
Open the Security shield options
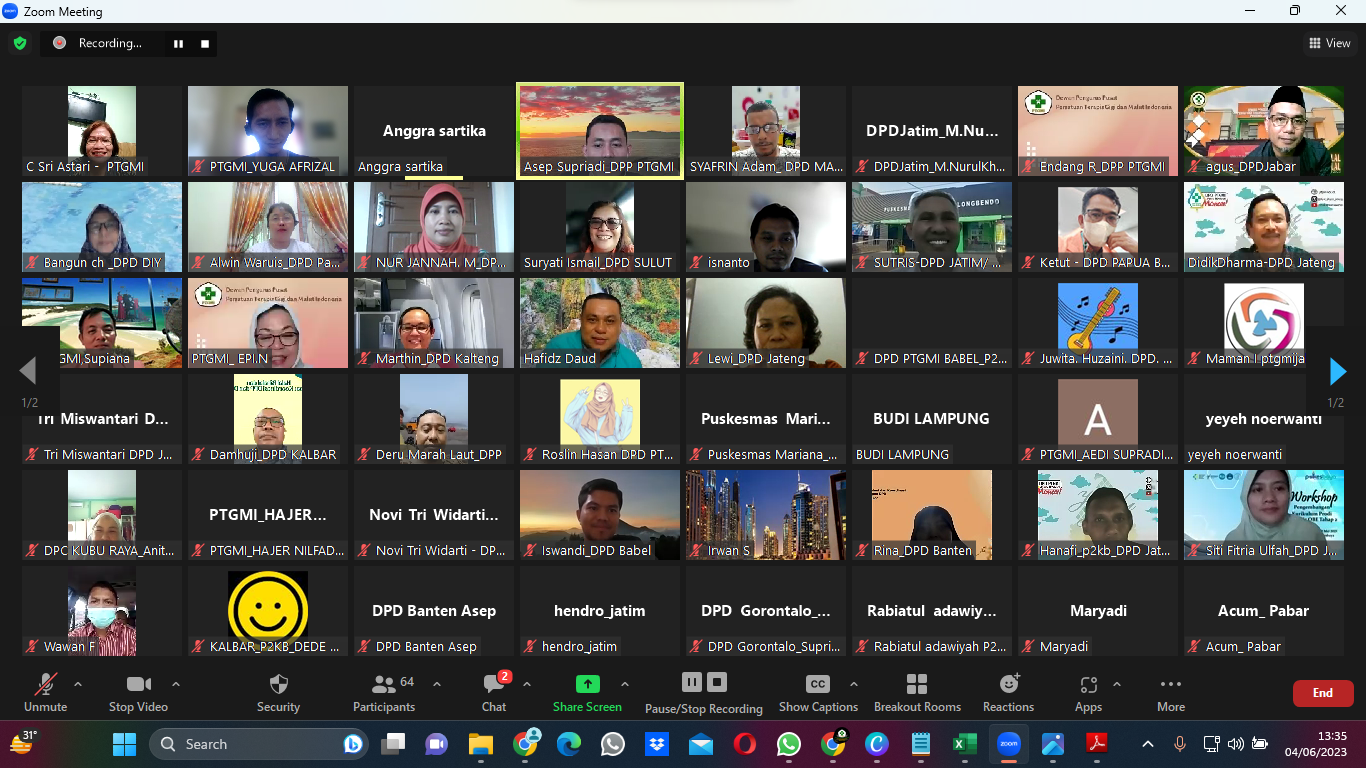[278, 693]
